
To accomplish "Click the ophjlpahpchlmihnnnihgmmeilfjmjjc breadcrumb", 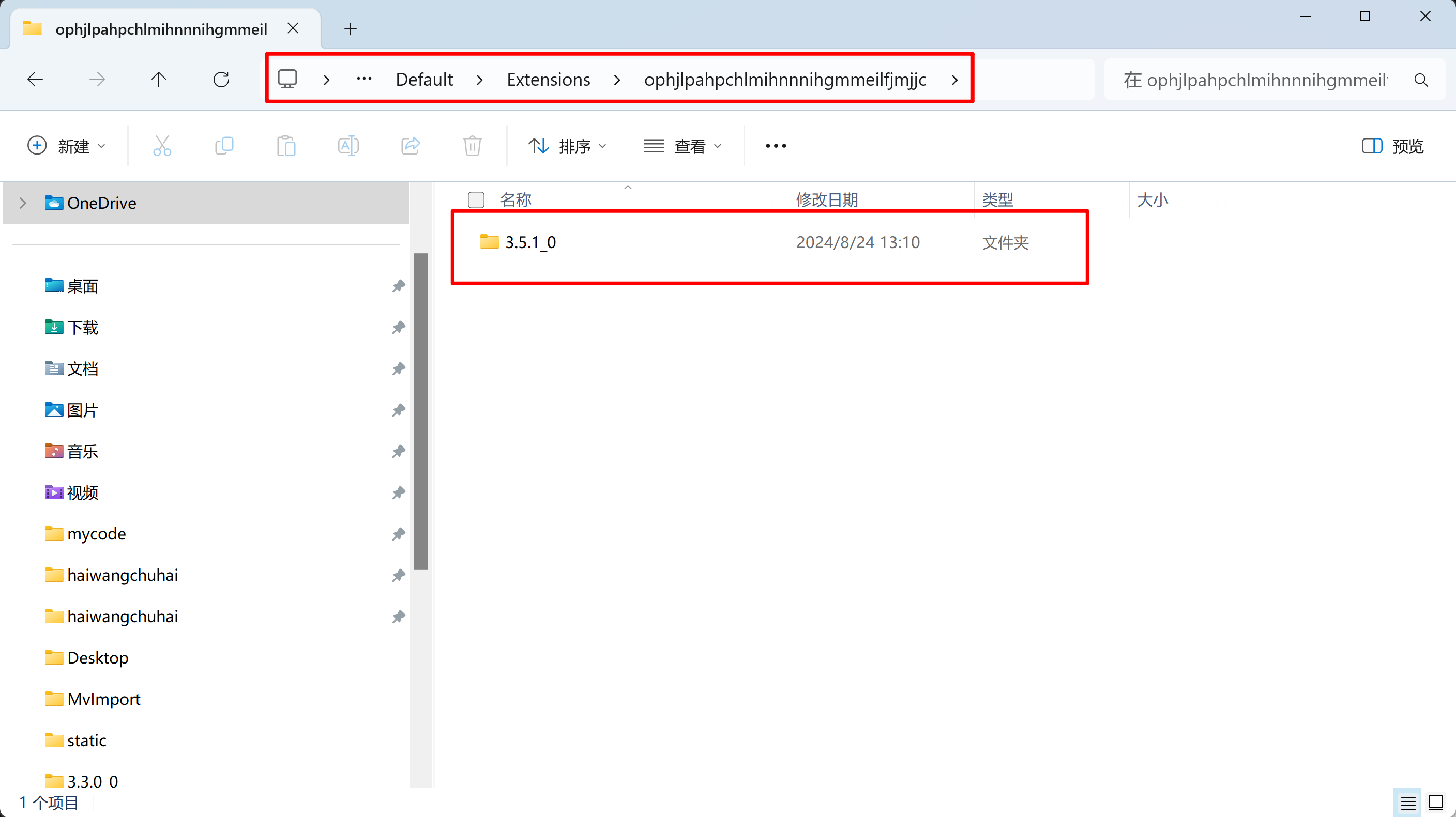I will 785,80.
